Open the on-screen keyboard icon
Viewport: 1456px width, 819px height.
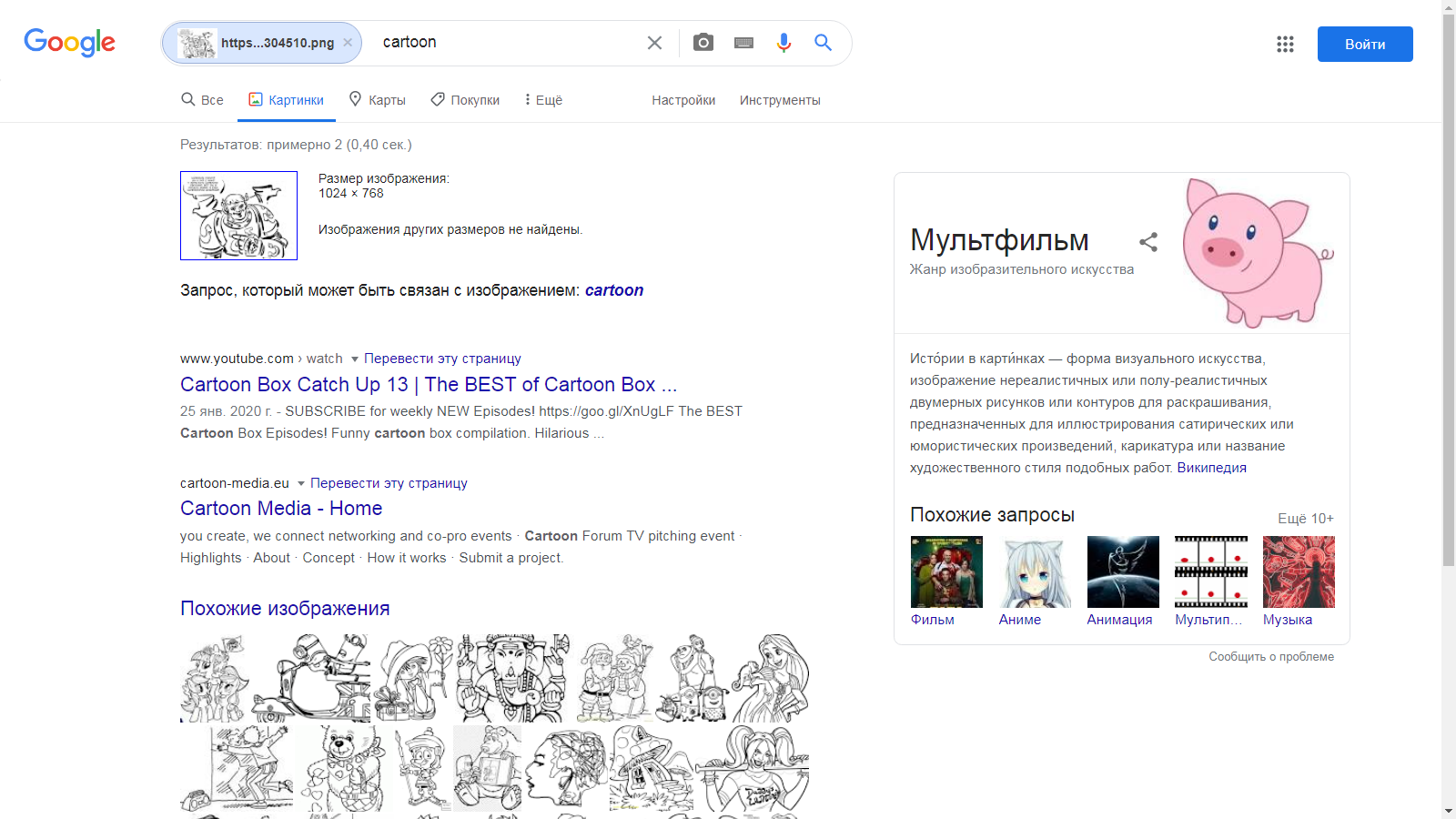coord(743,43)
